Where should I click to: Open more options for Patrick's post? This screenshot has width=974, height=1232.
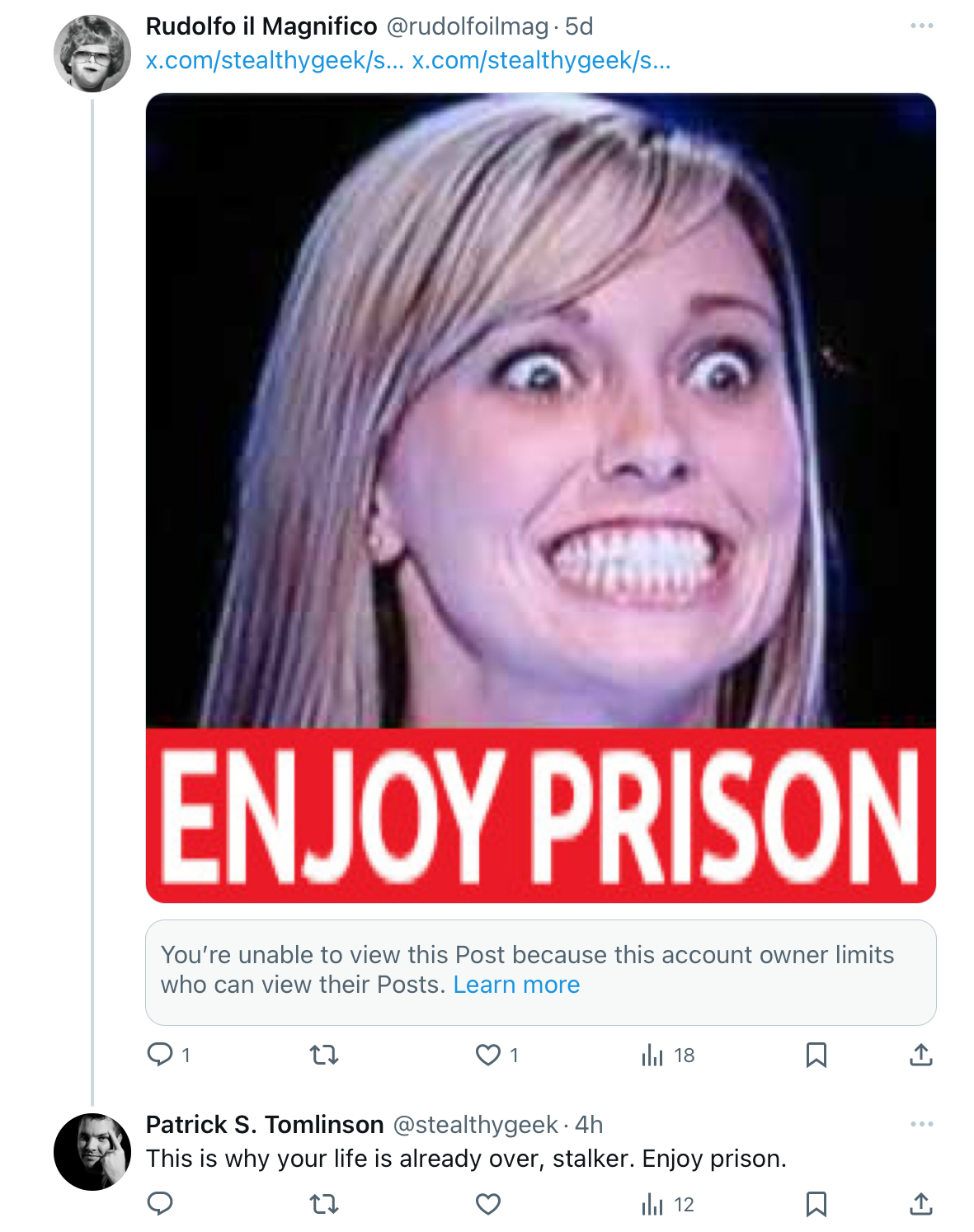tap(921, 1124)
